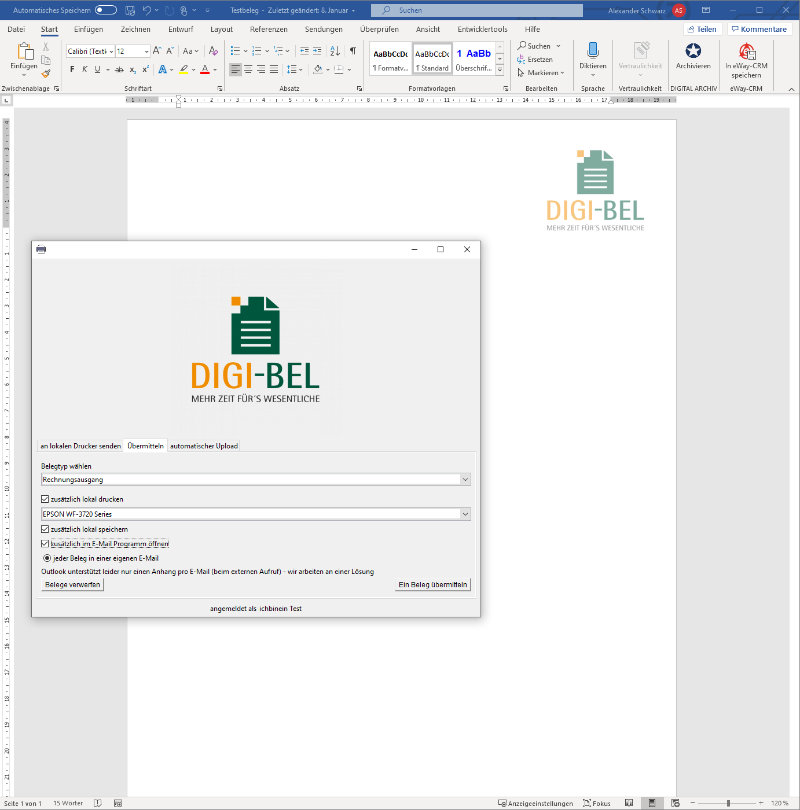Uncheck zusätzlich im E-Mail Programm öffnen

click(x=45, y=543)
